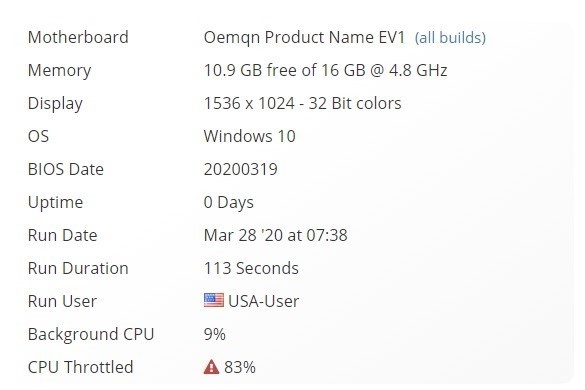This screenshot has width=585, height=390.
Task: Select the 1536 x 1024 display value
Action: pos(303,103)
